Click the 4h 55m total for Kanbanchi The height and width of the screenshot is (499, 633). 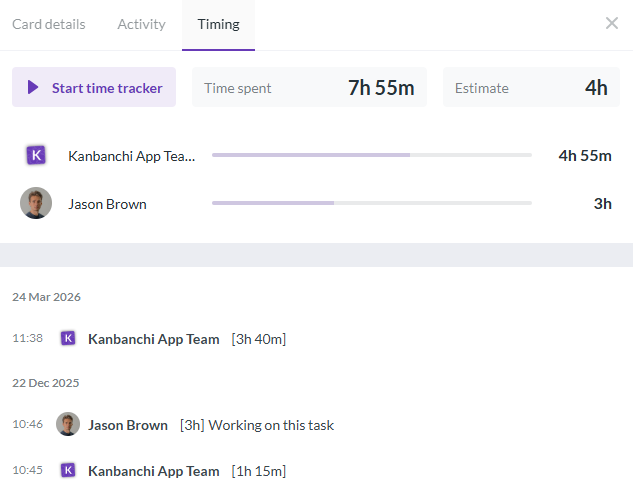coord(585,155)
